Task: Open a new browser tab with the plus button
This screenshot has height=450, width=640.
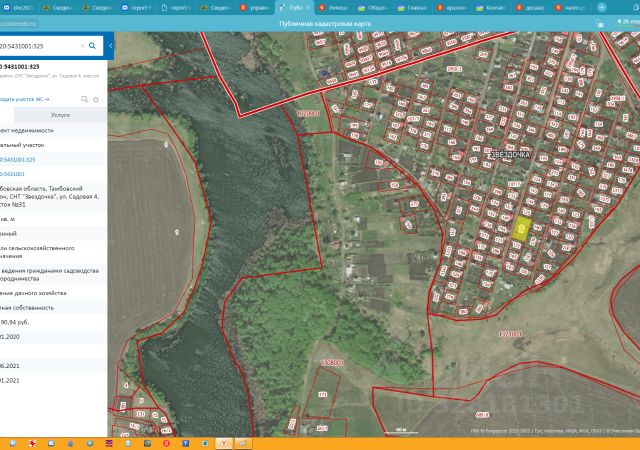Action: (x=601, y=7)
